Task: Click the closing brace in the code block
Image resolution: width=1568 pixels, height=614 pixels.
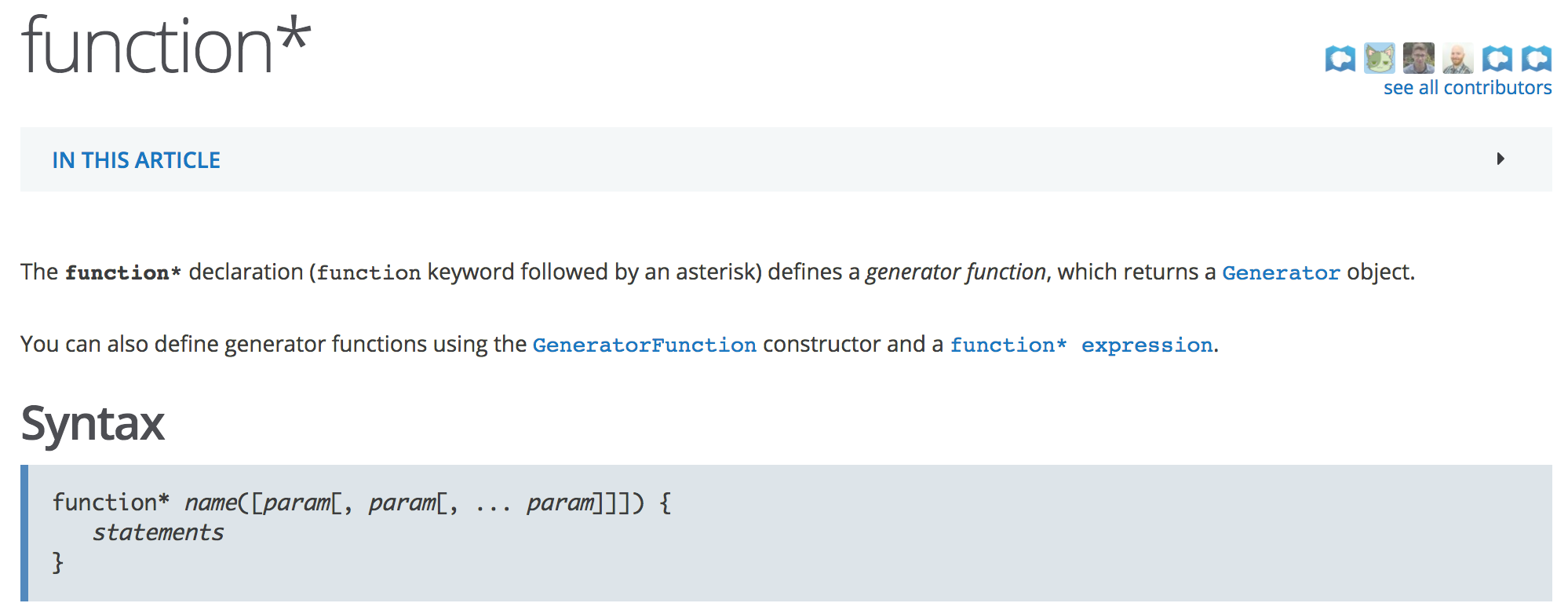Action: click(x=57, y=562)
